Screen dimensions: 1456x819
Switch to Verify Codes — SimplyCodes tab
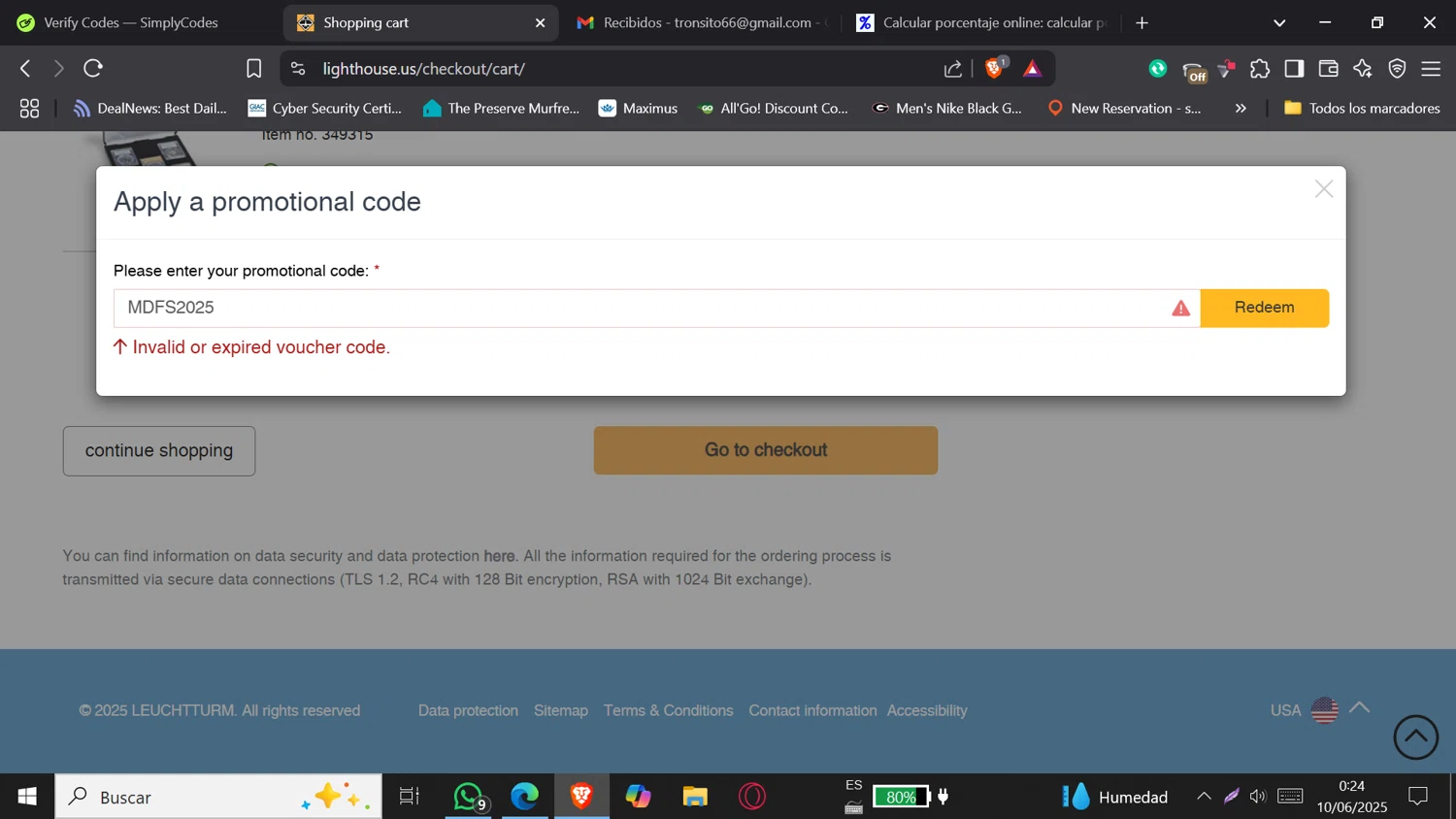coord(131,22)
